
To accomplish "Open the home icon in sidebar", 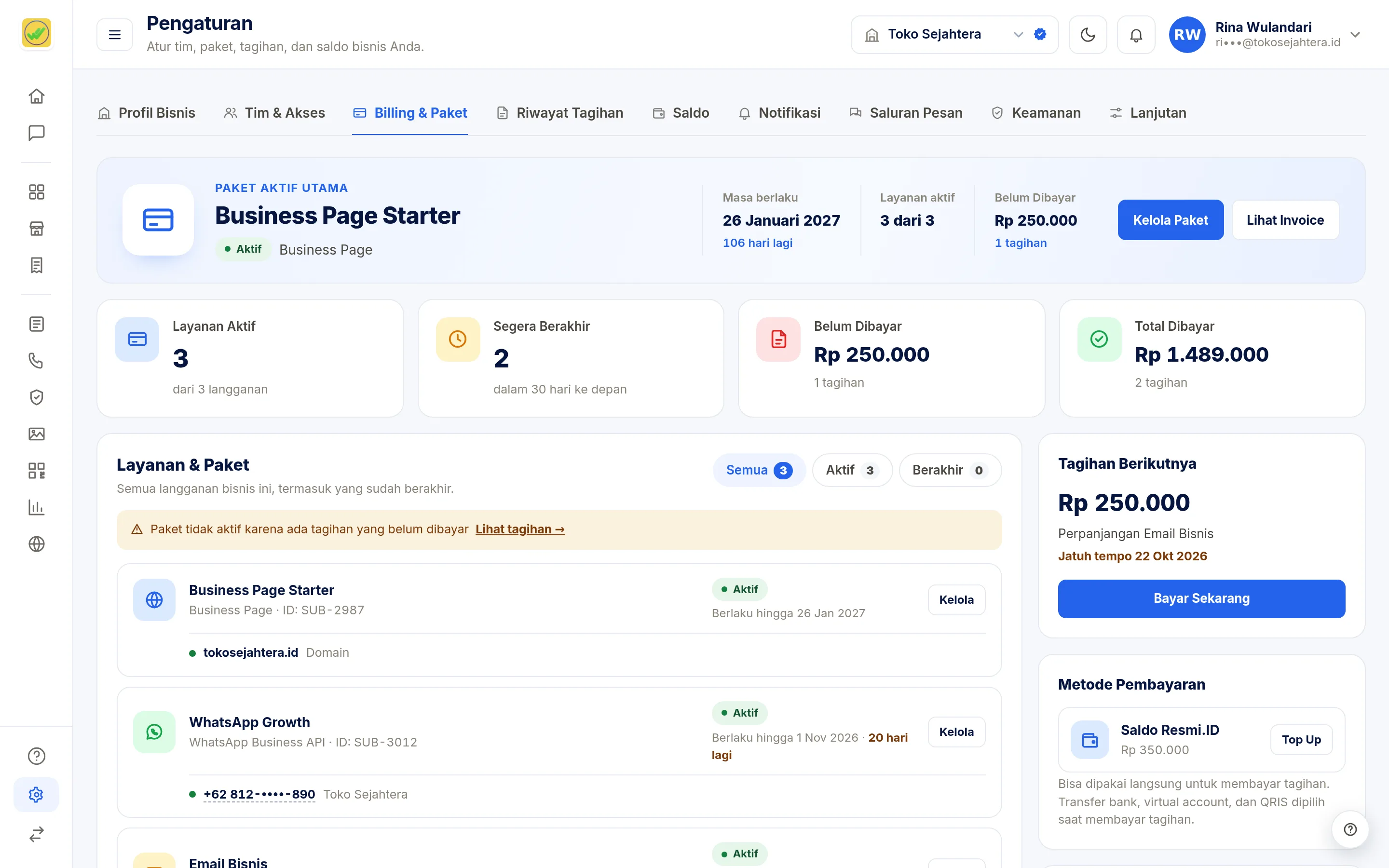I will [x=36, y=96].
